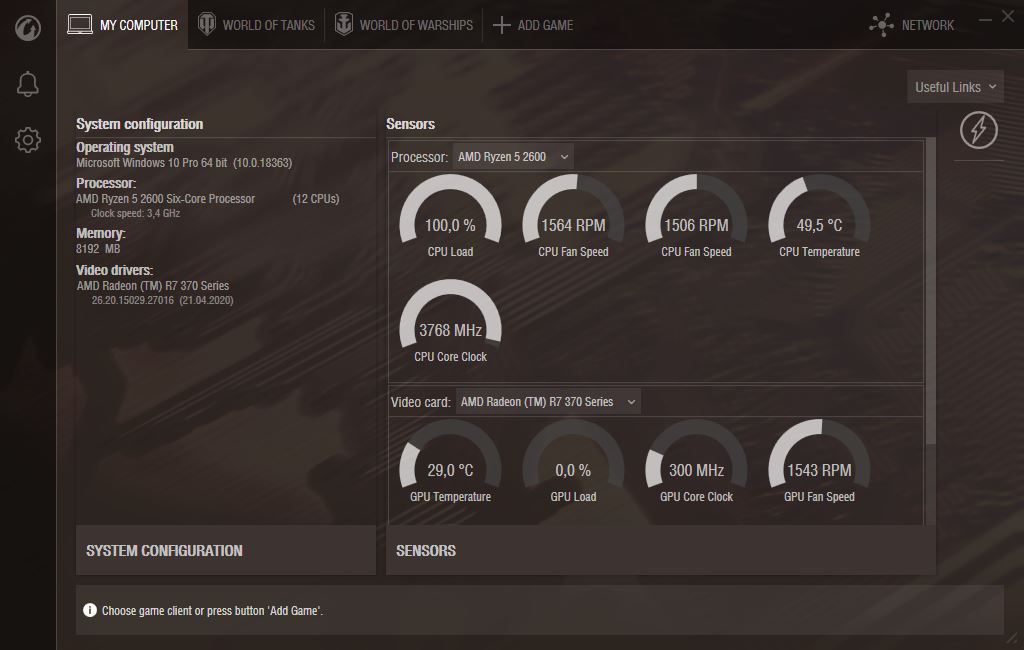Click the '(12 CPUs)' text

315,199
